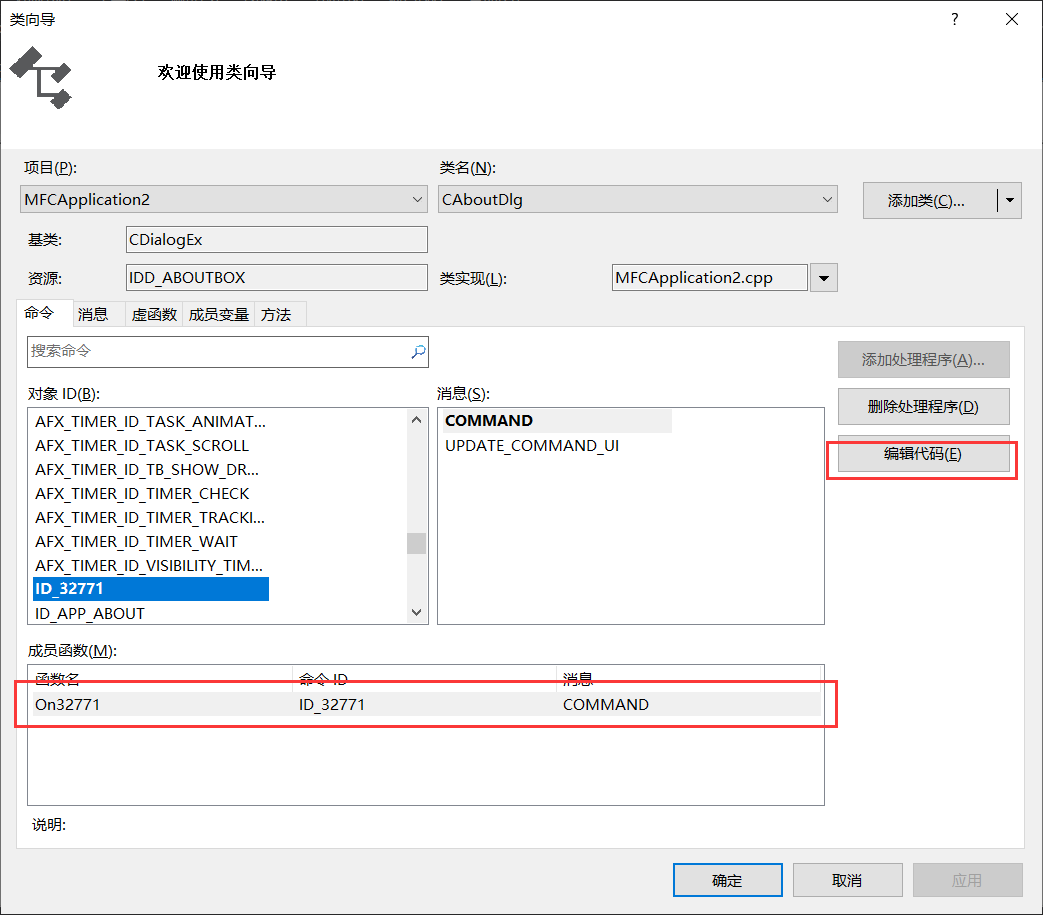1043x915 pixels.
Task: Click the 搜索命令 search field
Action: pyautogui.click(x=227, y=352)
